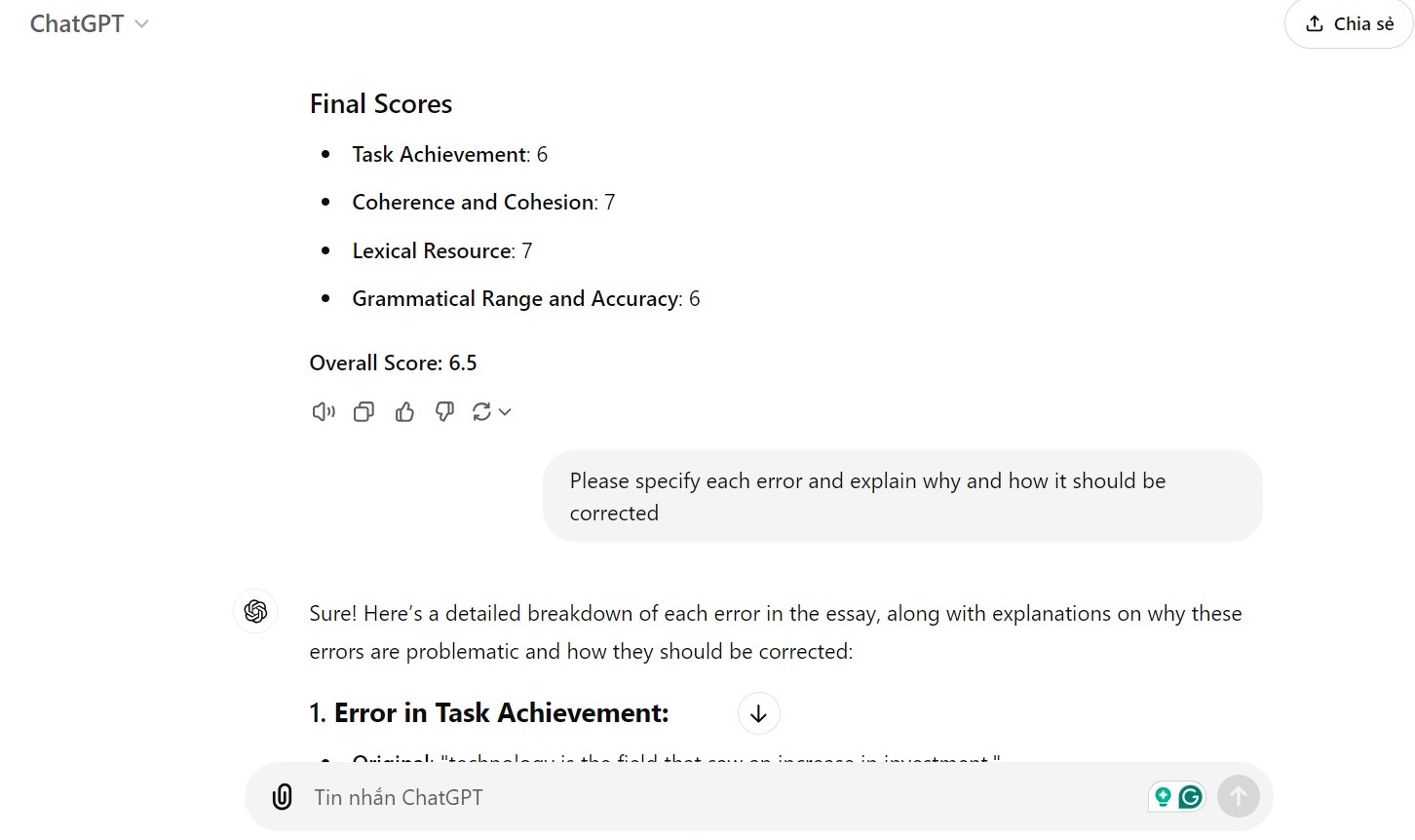The image size is (1415, 840).
Task: Play the response with the read-aloud speaker icon
Action: coord(324,412)
